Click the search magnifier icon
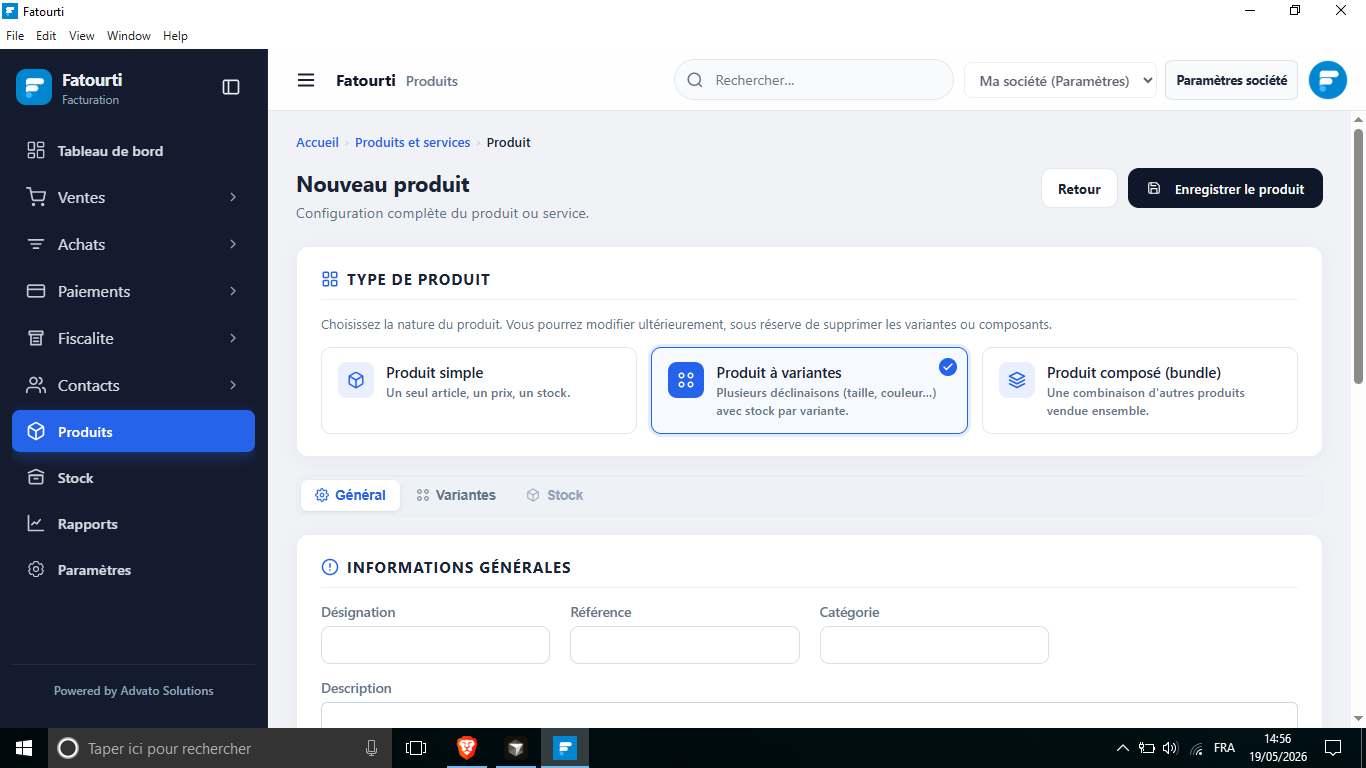Screen dimensions: 1366x768 (x=695, y=80)
